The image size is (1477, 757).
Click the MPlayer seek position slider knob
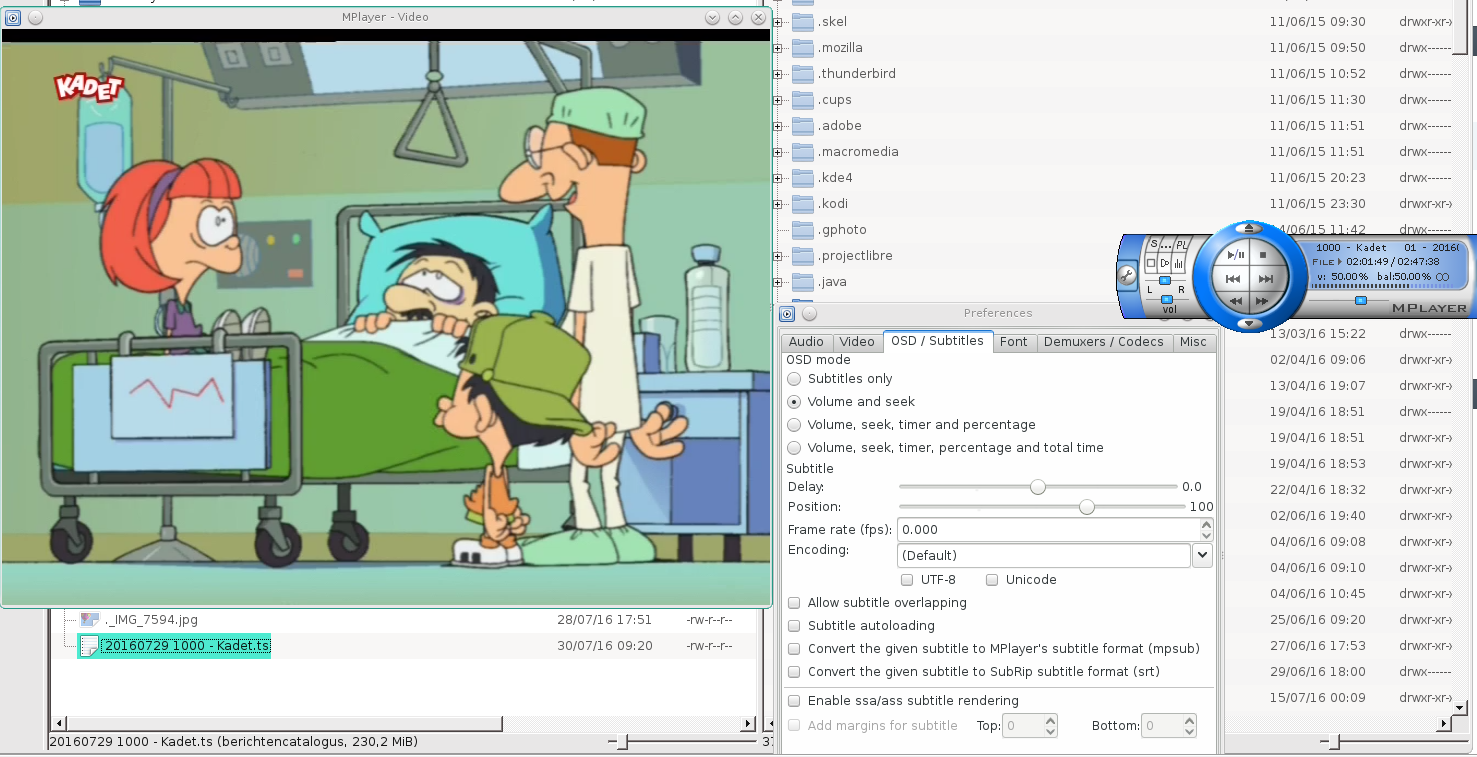[x=1360, y=300]
